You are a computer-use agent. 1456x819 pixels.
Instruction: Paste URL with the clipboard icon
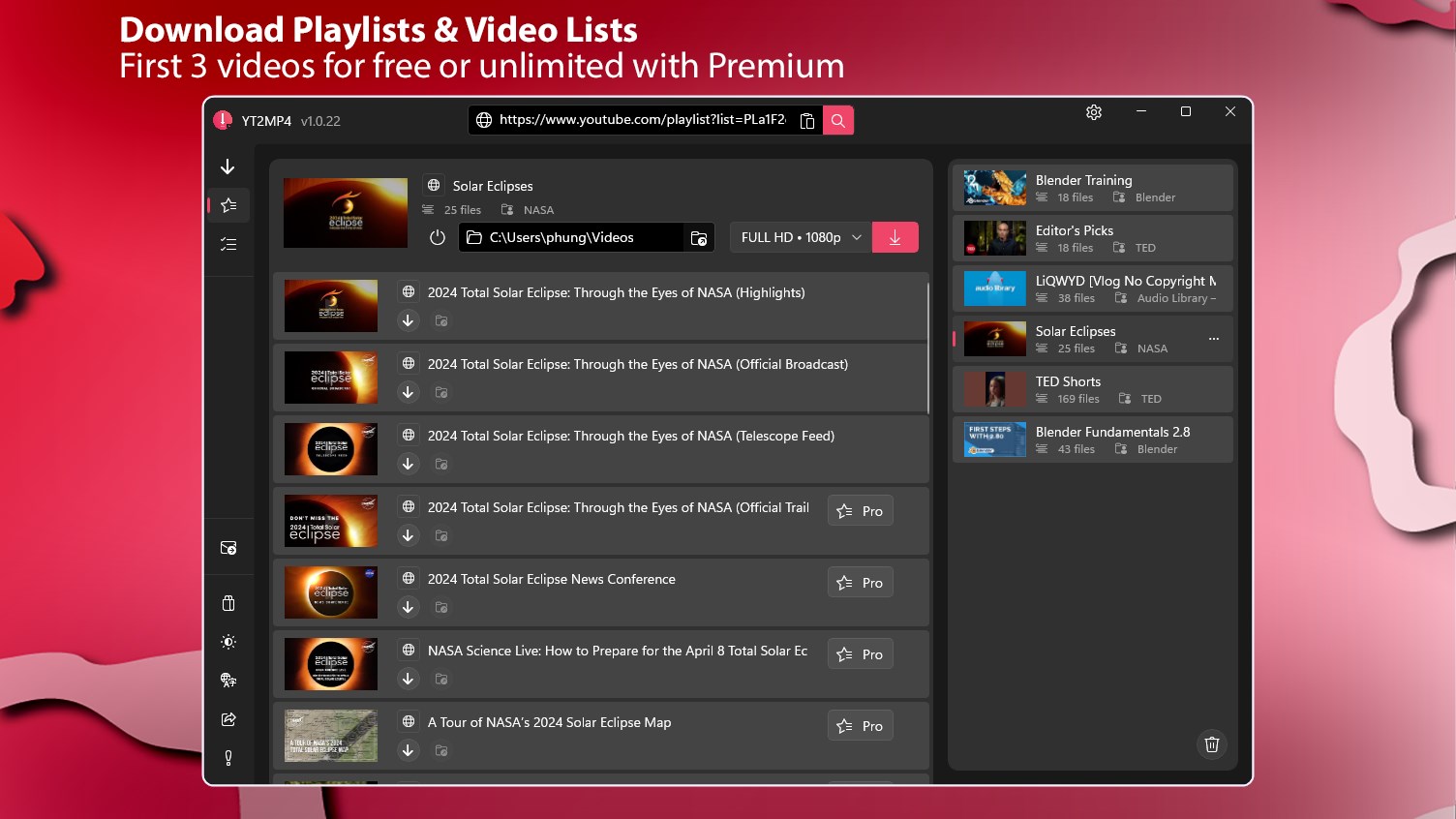point(806,120)
